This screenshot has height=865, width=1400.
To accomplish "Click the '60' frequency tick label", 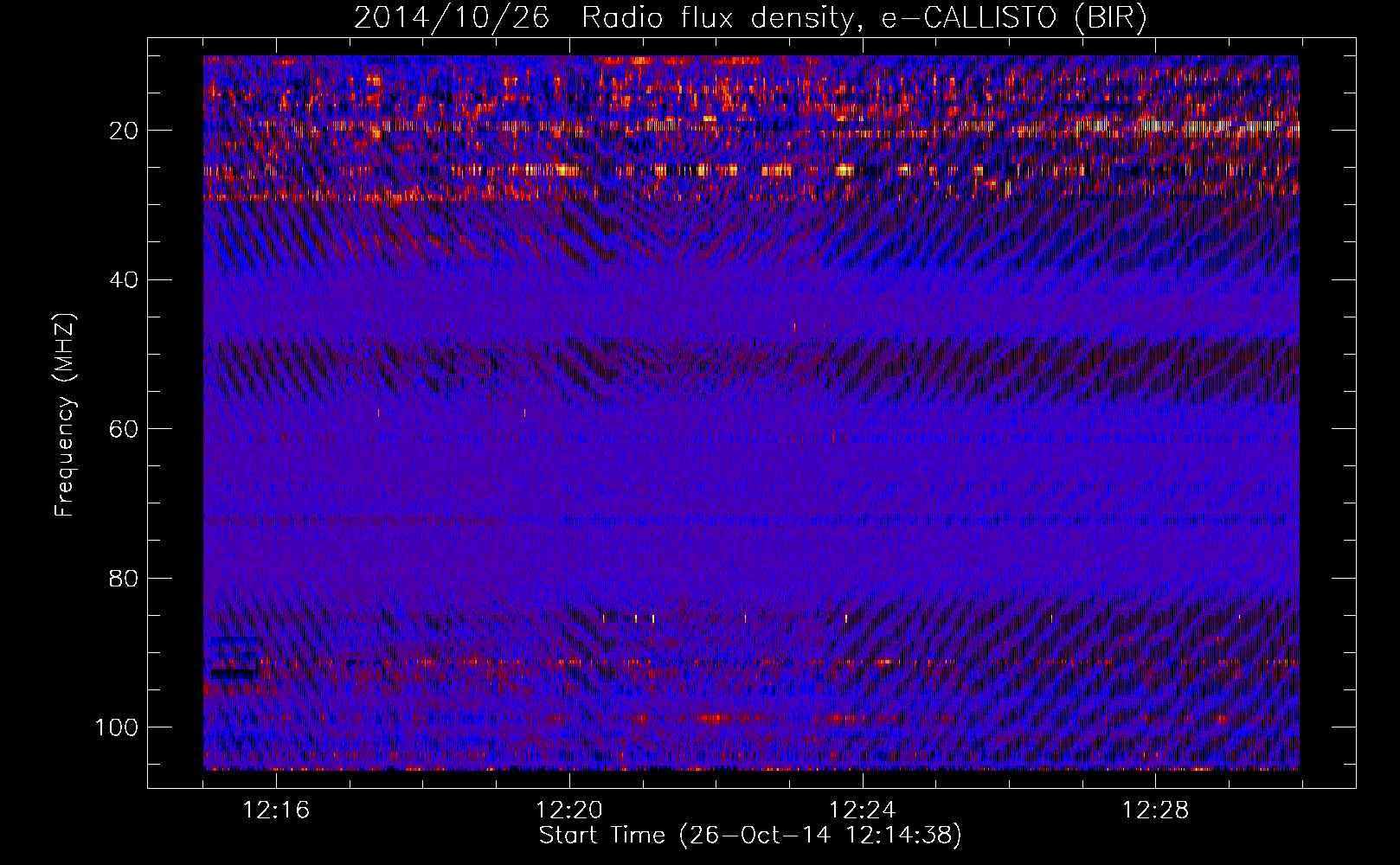I will point(125,429).
